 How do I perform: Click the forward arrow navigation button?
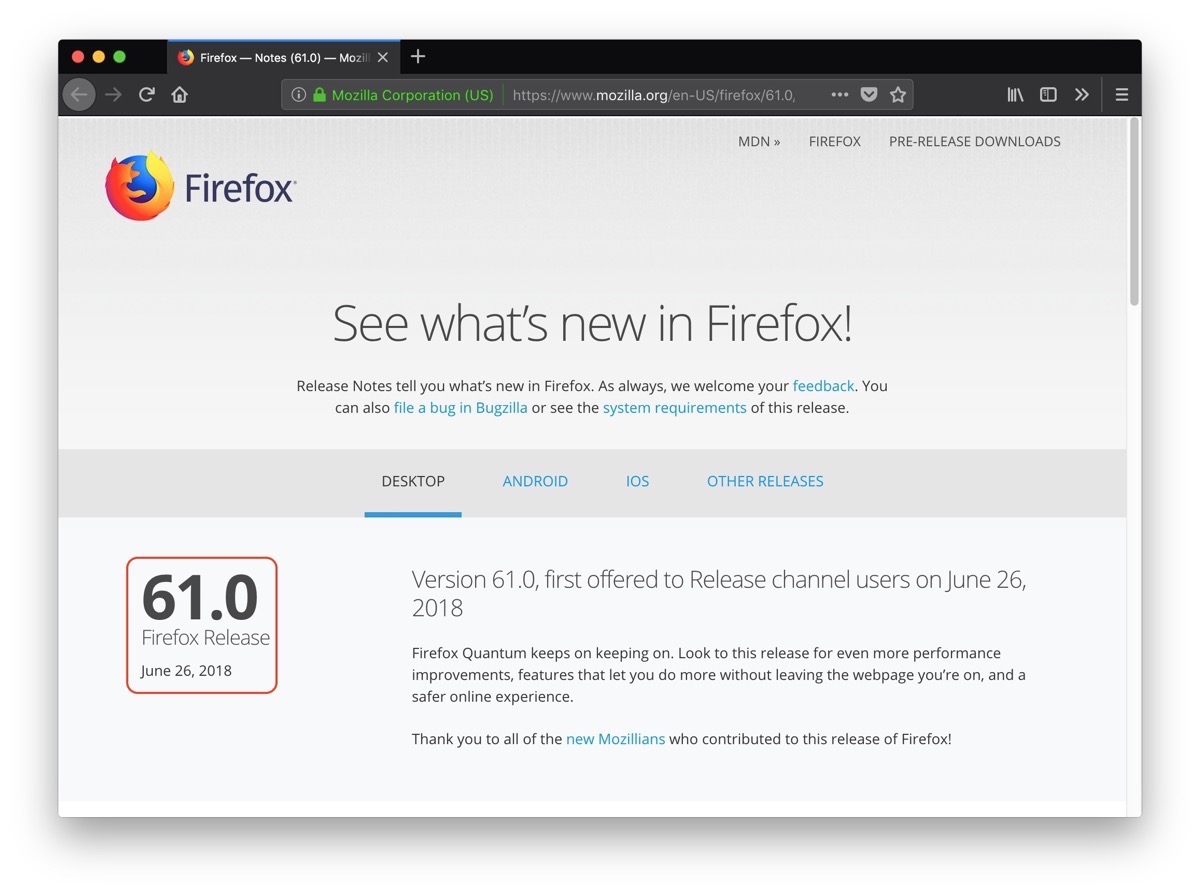(114, 95)
